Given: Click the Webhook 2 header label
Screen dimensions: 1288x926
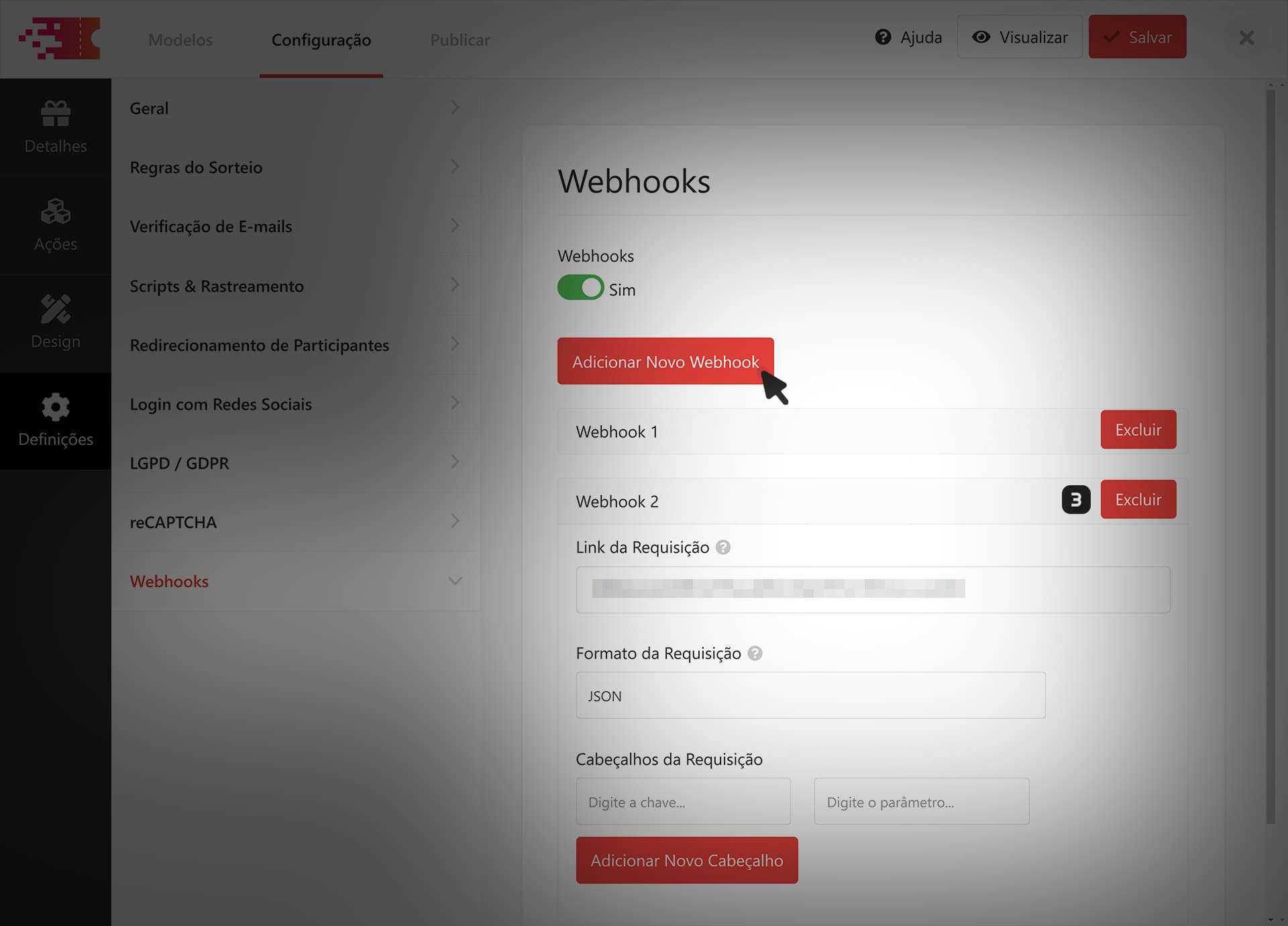Looking at the screenshot, I should click(617, 501).
